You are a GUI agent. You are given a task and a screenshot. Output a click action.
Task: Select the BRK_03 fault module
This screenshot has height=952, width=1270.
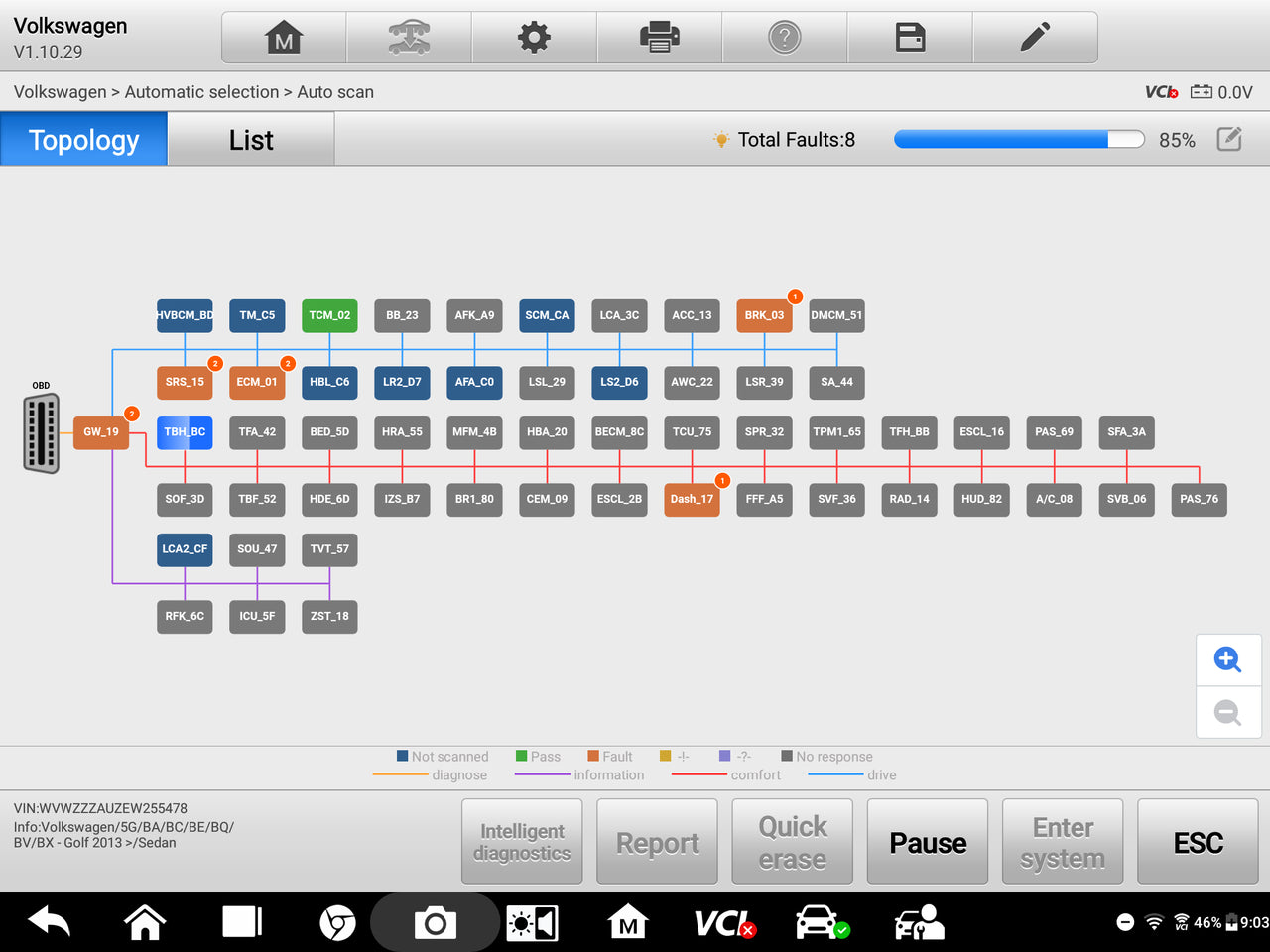764,315
